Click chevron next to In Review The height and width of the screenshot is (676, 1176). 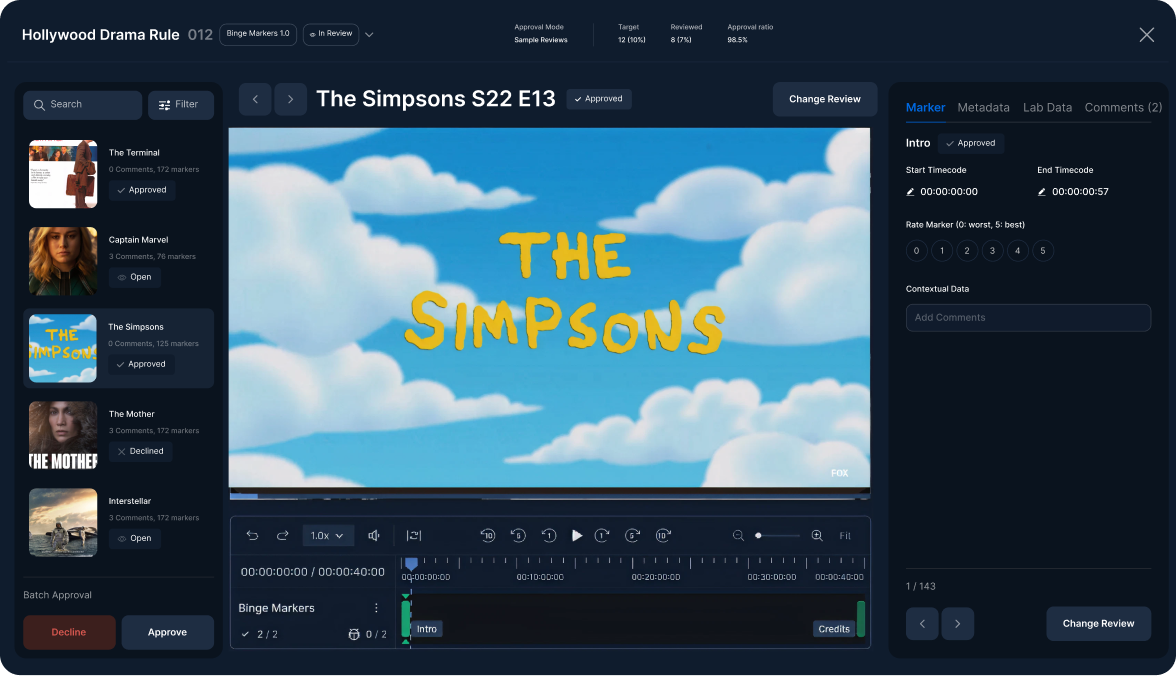(x=369, y=35)
